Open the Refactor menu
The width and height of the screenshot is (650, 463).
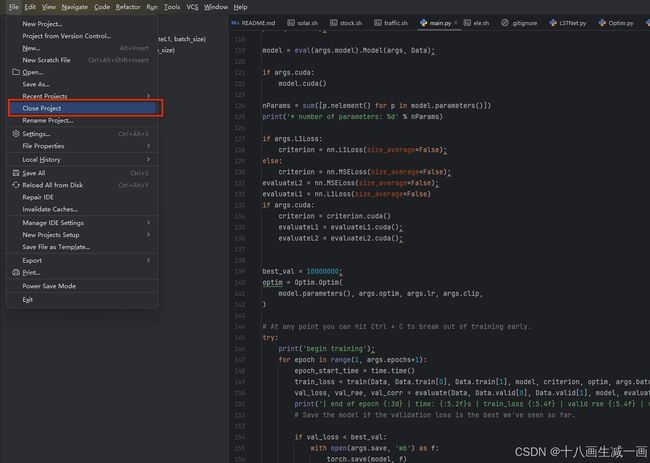(x=128, y=7)
